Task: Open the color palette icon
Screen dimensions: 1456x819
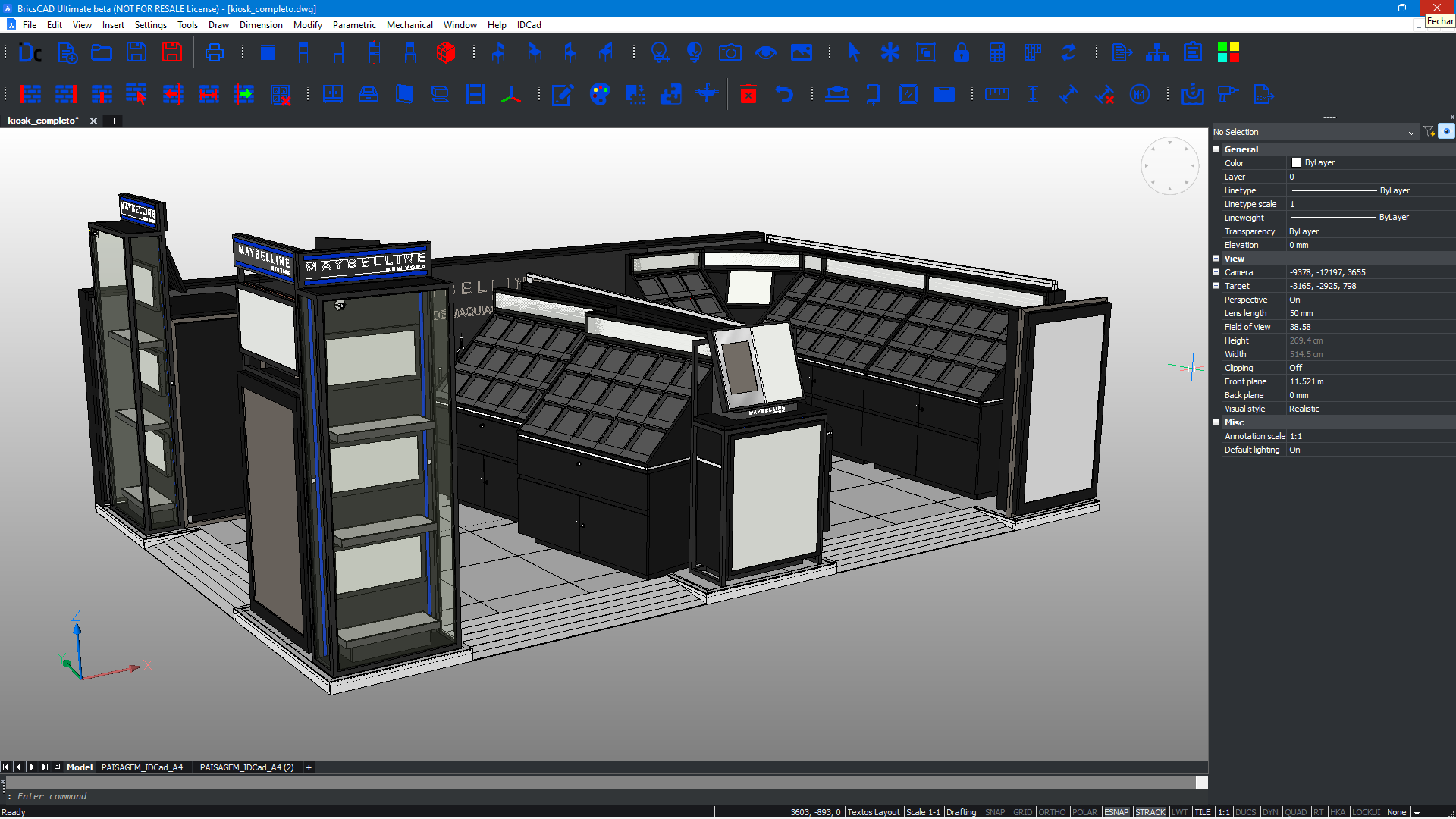Action: click(600, 94)
